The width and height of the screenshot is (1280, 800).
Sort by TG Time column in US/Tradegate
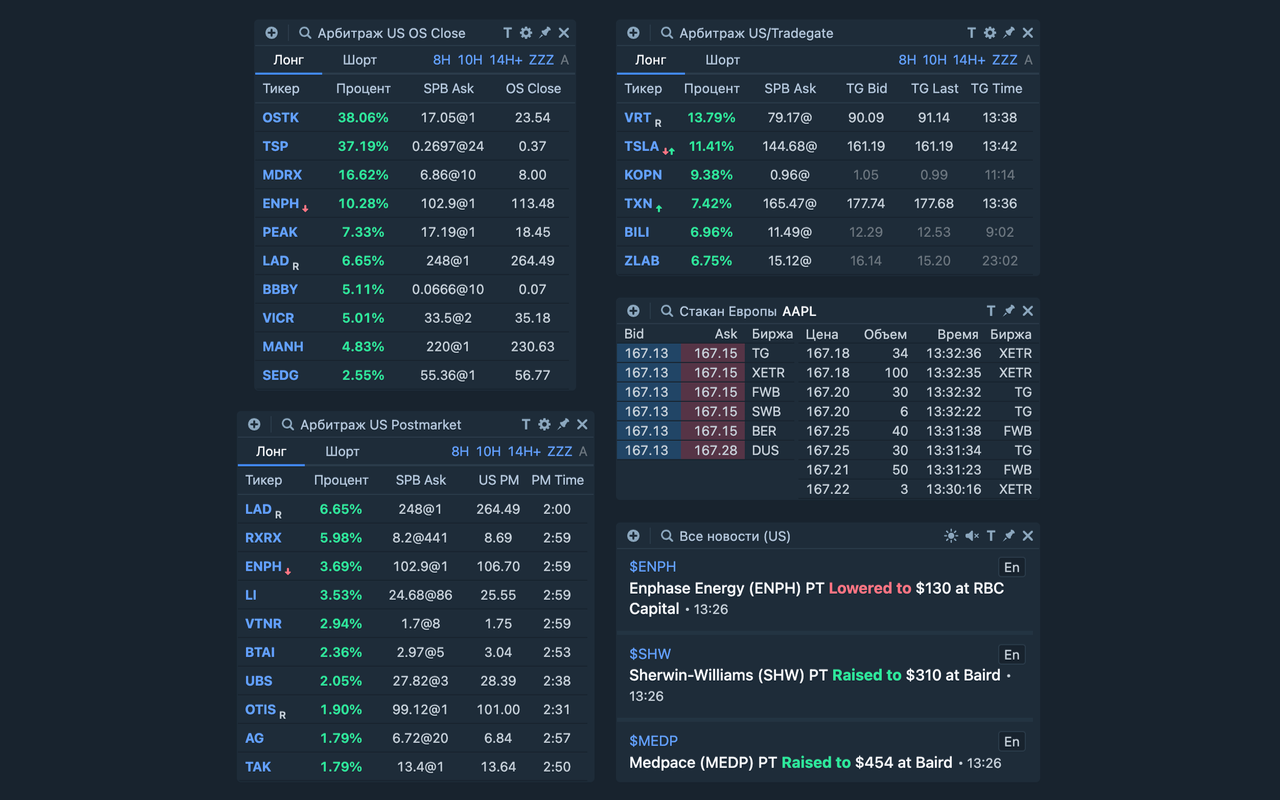coord(996,89)
